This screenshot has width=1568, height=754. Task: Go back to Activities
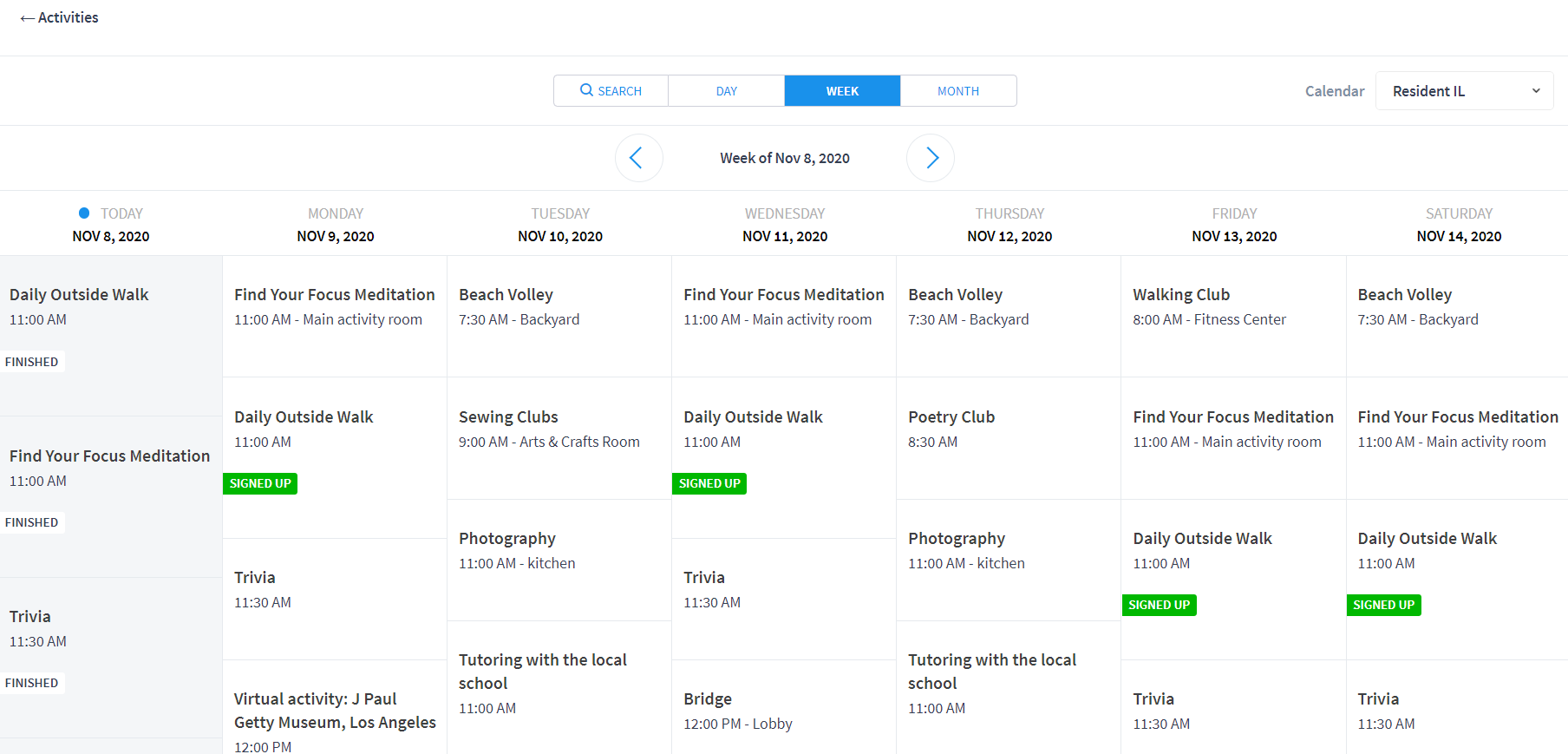point(59,17)
